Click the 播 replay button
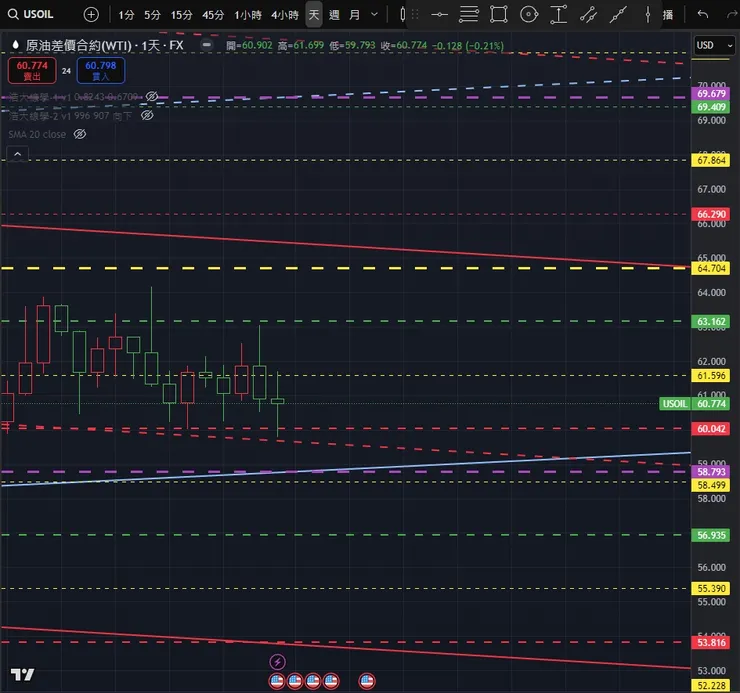740x693 pixels. tap(667, 15)
